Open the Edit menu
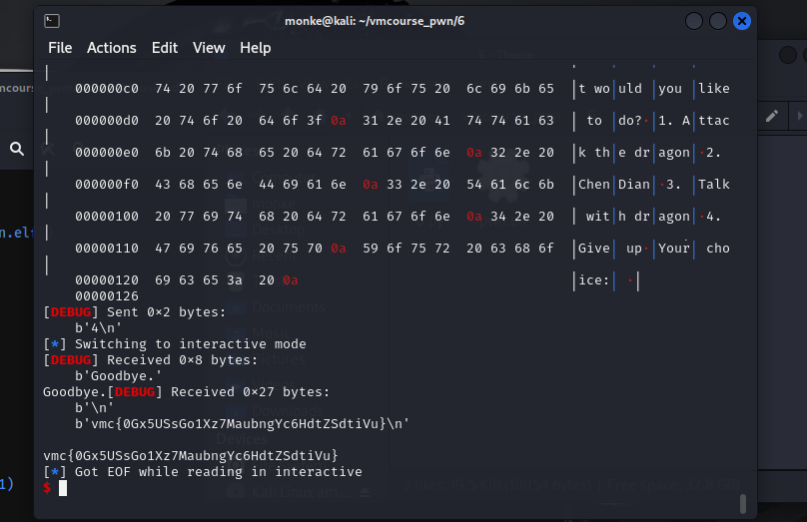The height and width of the screenshot is (522, 807). click(164, 48)
